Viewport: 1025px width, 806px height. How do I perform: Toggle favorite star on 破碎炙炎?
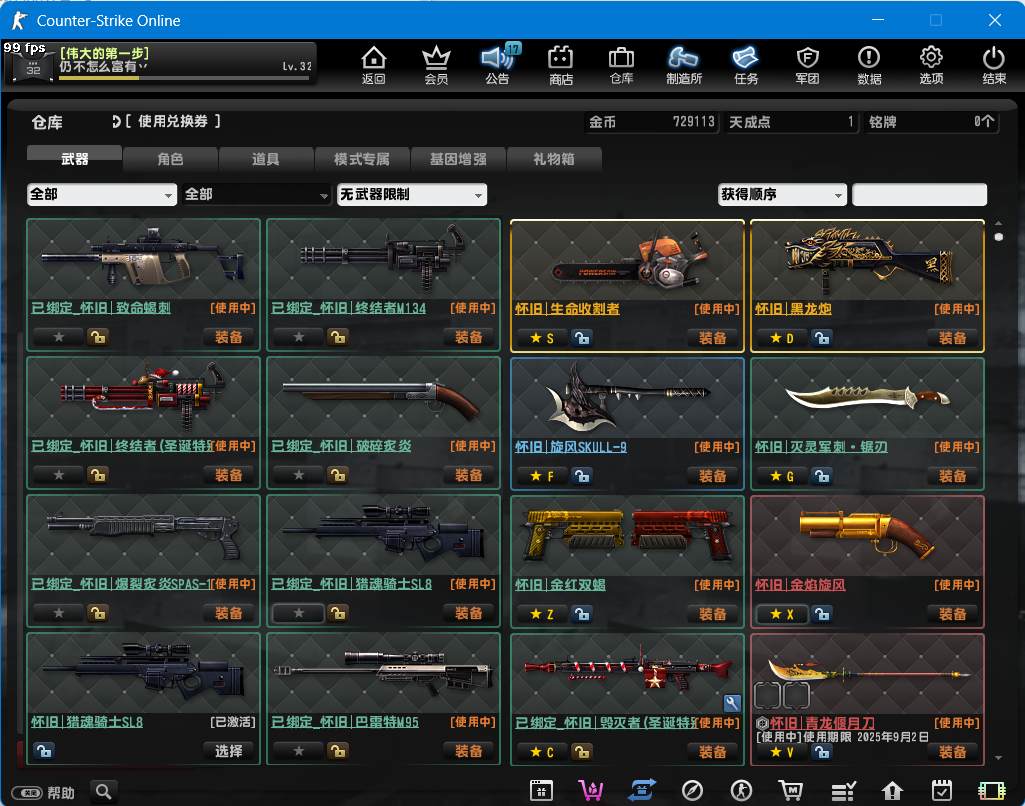tap(299, 475)
